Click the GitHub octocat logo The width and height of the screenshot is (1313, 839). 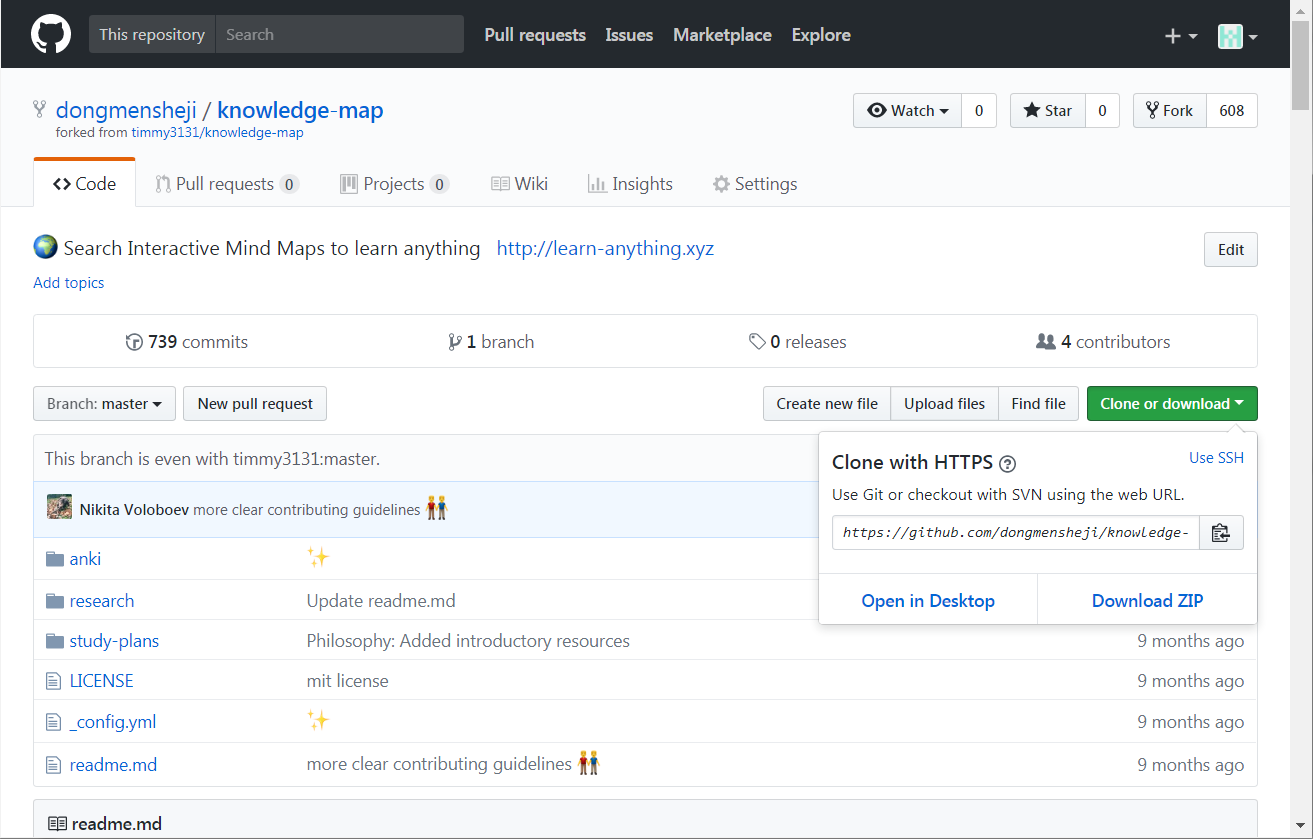[51, 34]
